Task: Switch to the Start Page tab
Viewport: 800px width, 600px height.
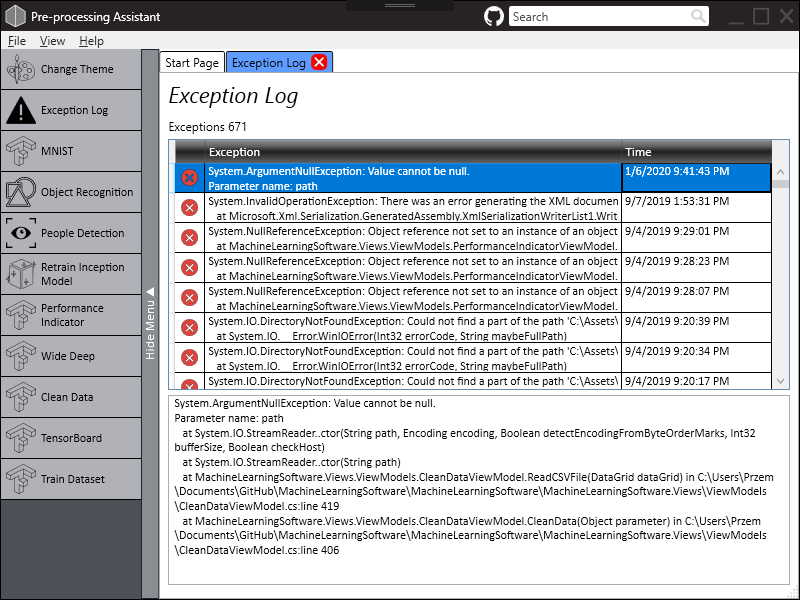Action: (x=192, y=63)
